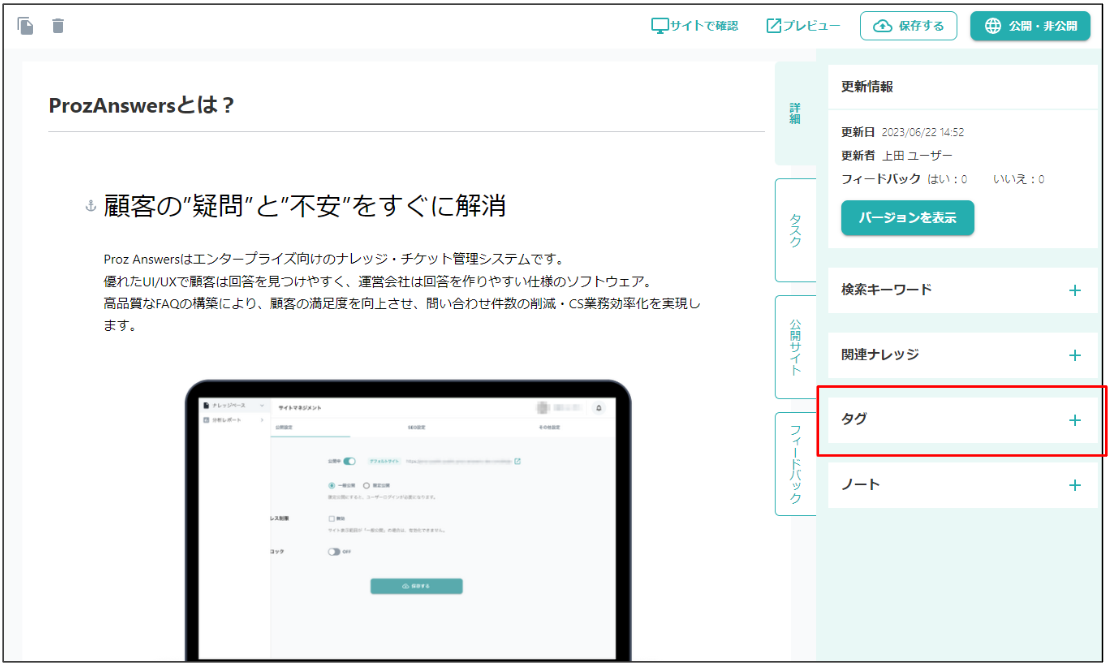Click the 更新日 2023/06/22 14:52 text

pos(903,132)
